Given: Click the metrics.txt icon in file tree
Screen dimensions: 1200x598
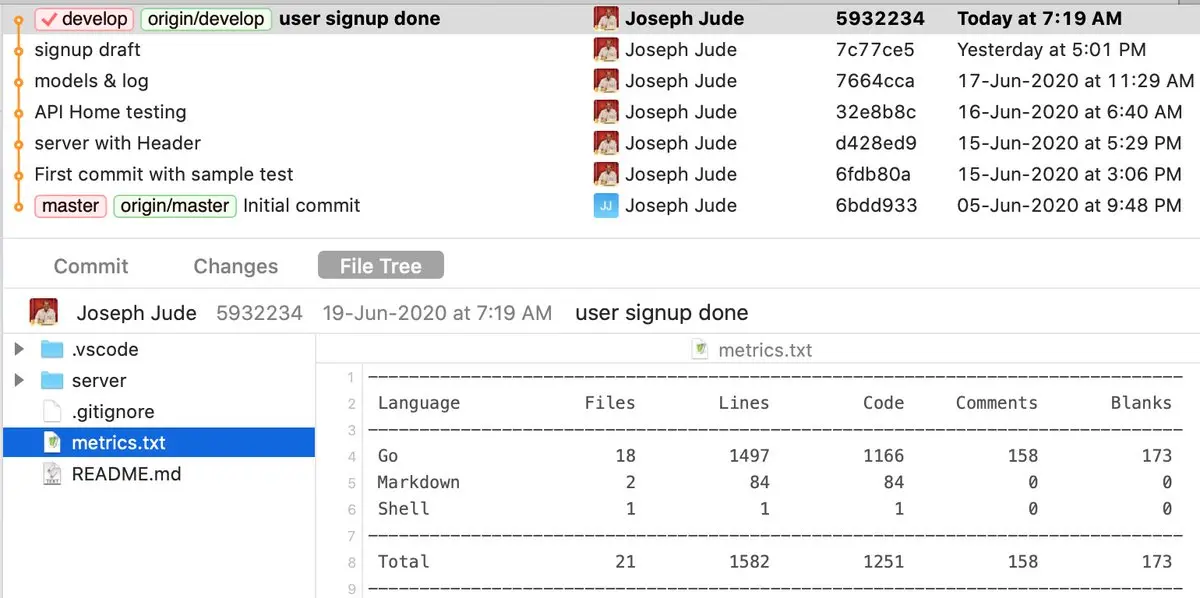Looking at the screenshot, I should coord(52,443).
